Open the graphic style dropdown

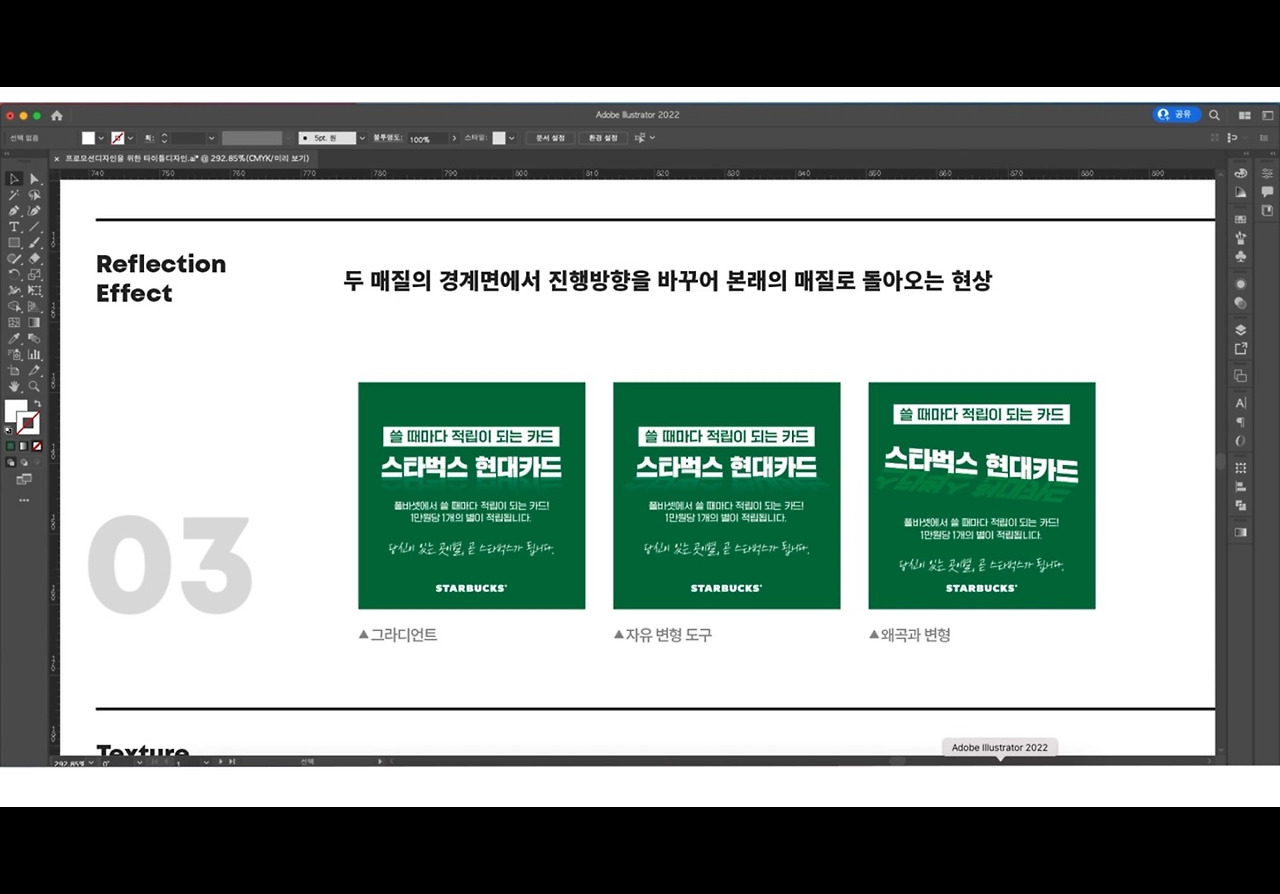click(512, 138)
